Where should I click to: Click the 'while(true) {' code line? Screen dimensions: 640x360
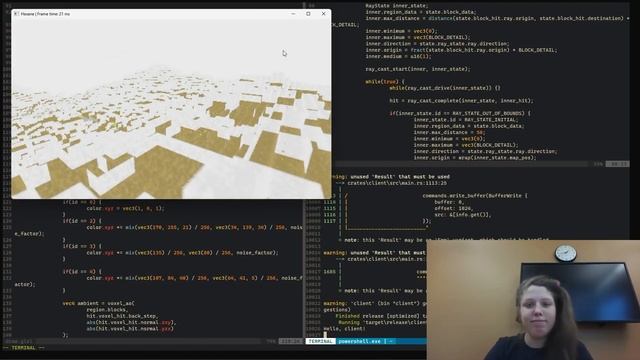tap(385, 82)
